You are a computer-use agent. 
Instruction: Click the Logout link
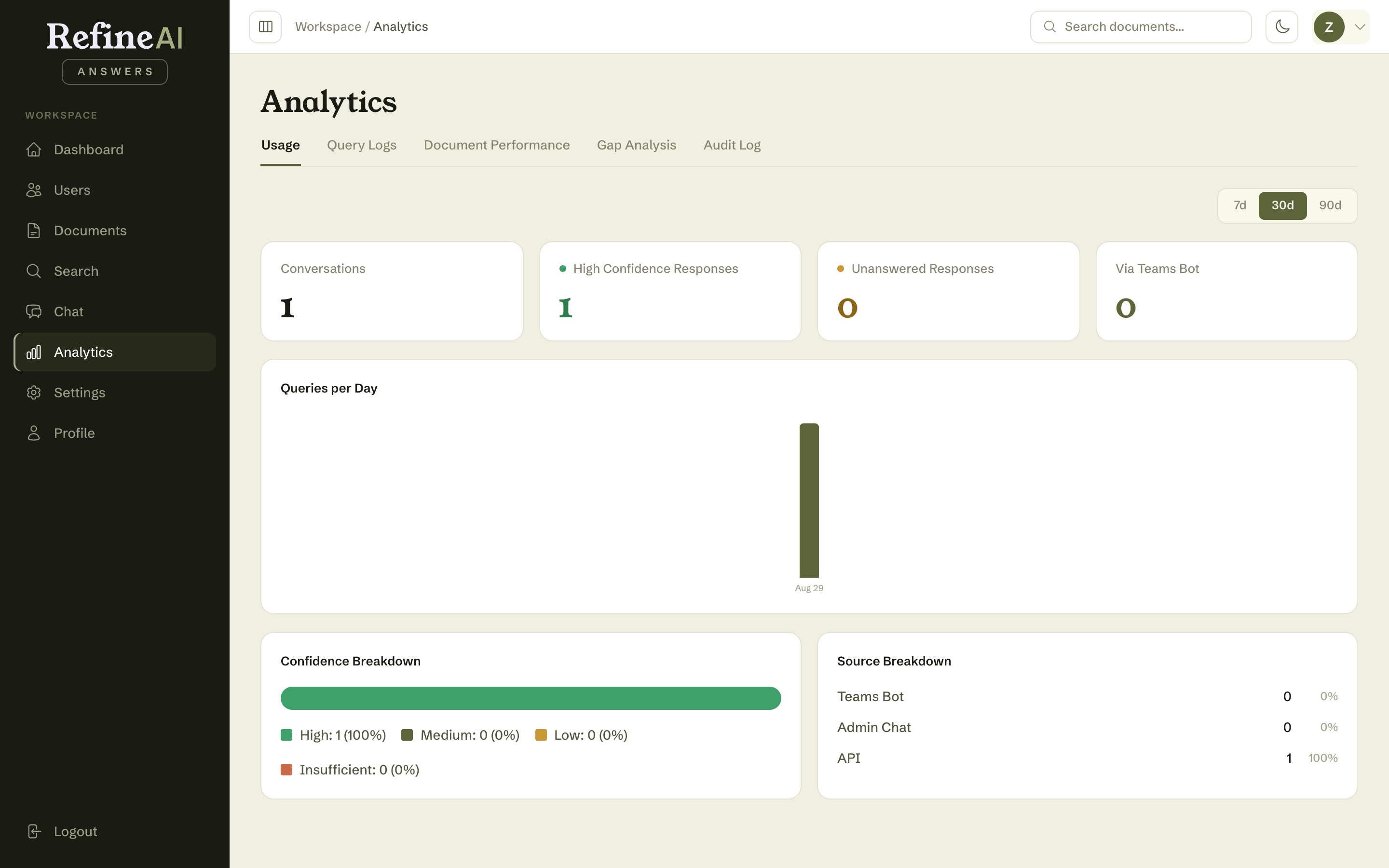[x=115, y=831]
